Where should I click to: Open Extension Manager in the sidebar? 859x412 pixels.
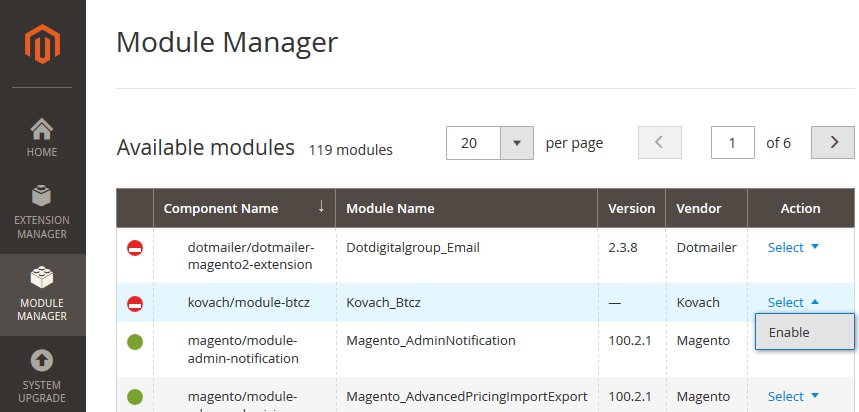[x=42, y=213]
